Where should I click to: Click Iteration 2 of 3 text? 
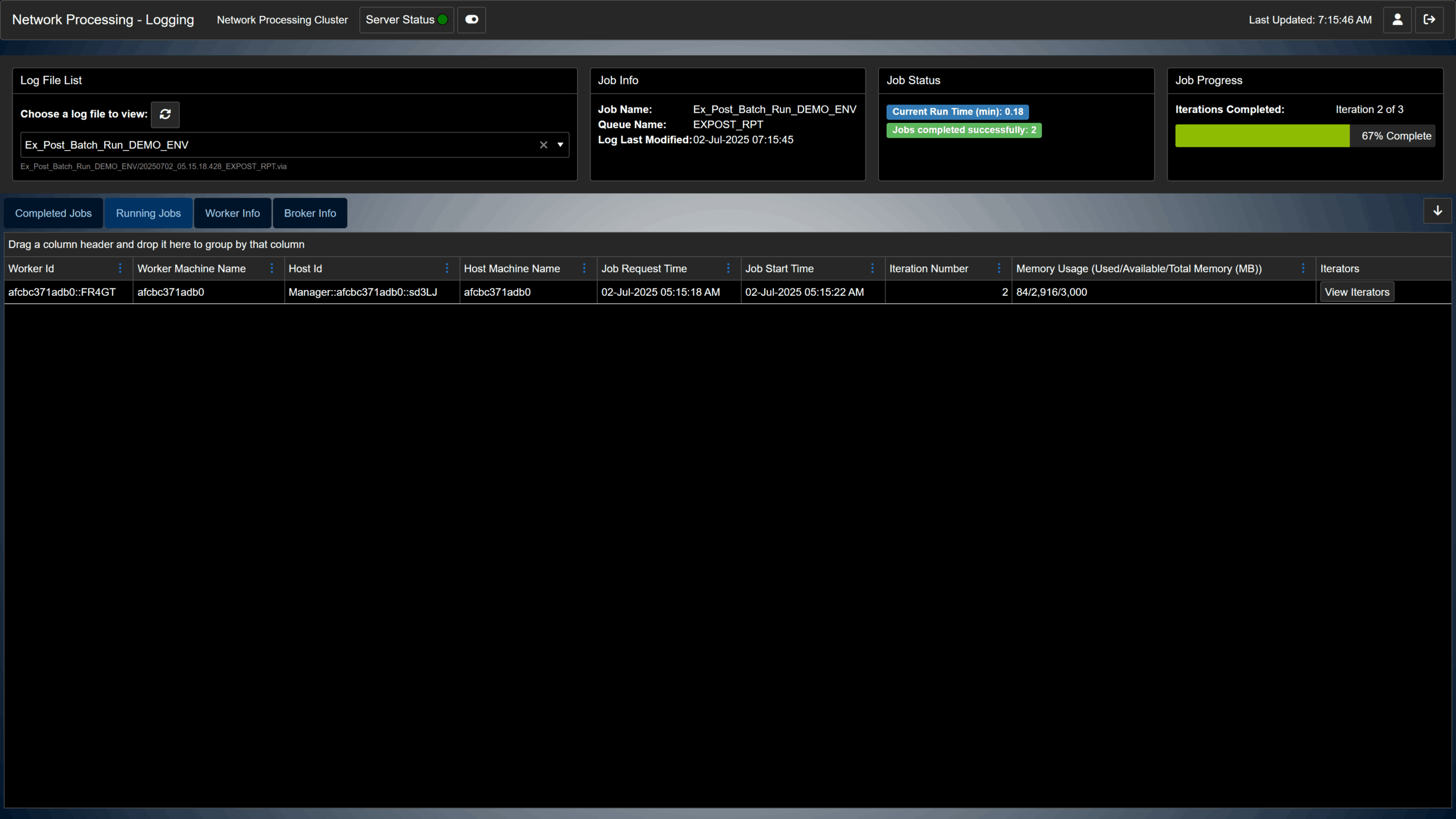tap(1370, 110)
